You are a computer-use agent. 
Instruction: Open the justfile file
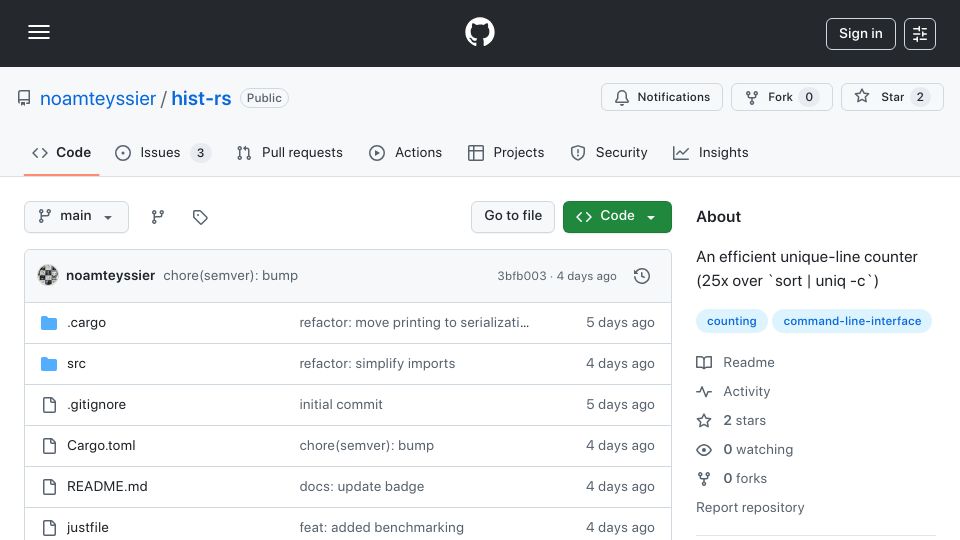tap(88, 528)
